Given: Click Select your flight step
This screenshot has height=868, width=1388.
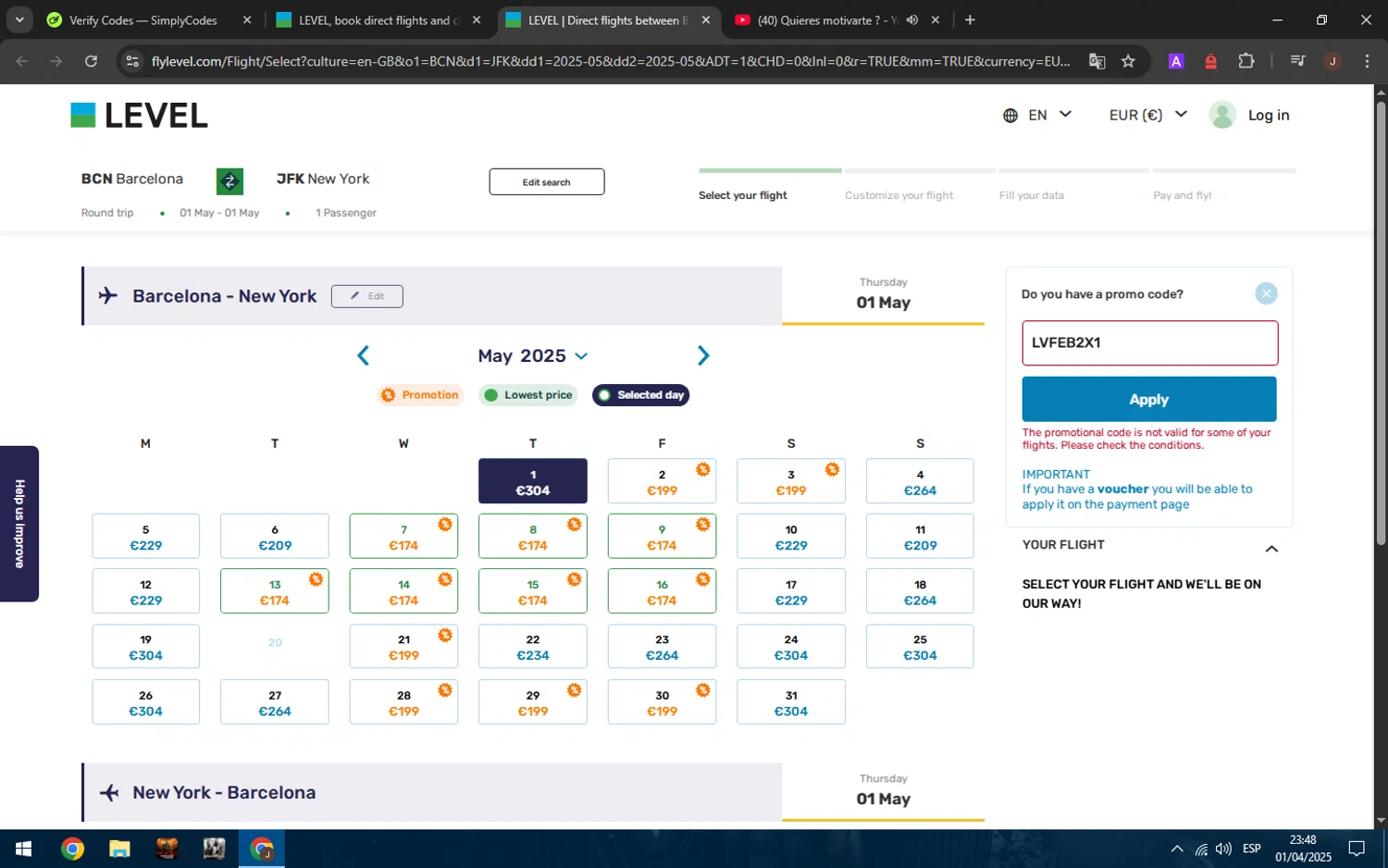Looking at the screenshot, I should pos(743,195).
